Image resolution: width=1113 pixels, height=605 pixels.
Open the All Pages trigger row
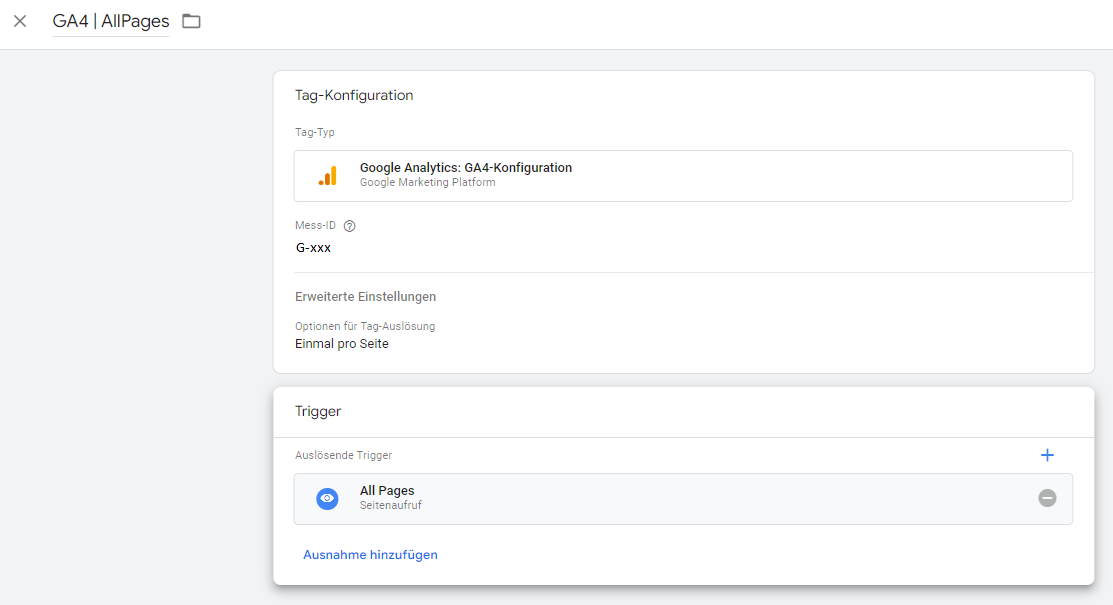683,499
